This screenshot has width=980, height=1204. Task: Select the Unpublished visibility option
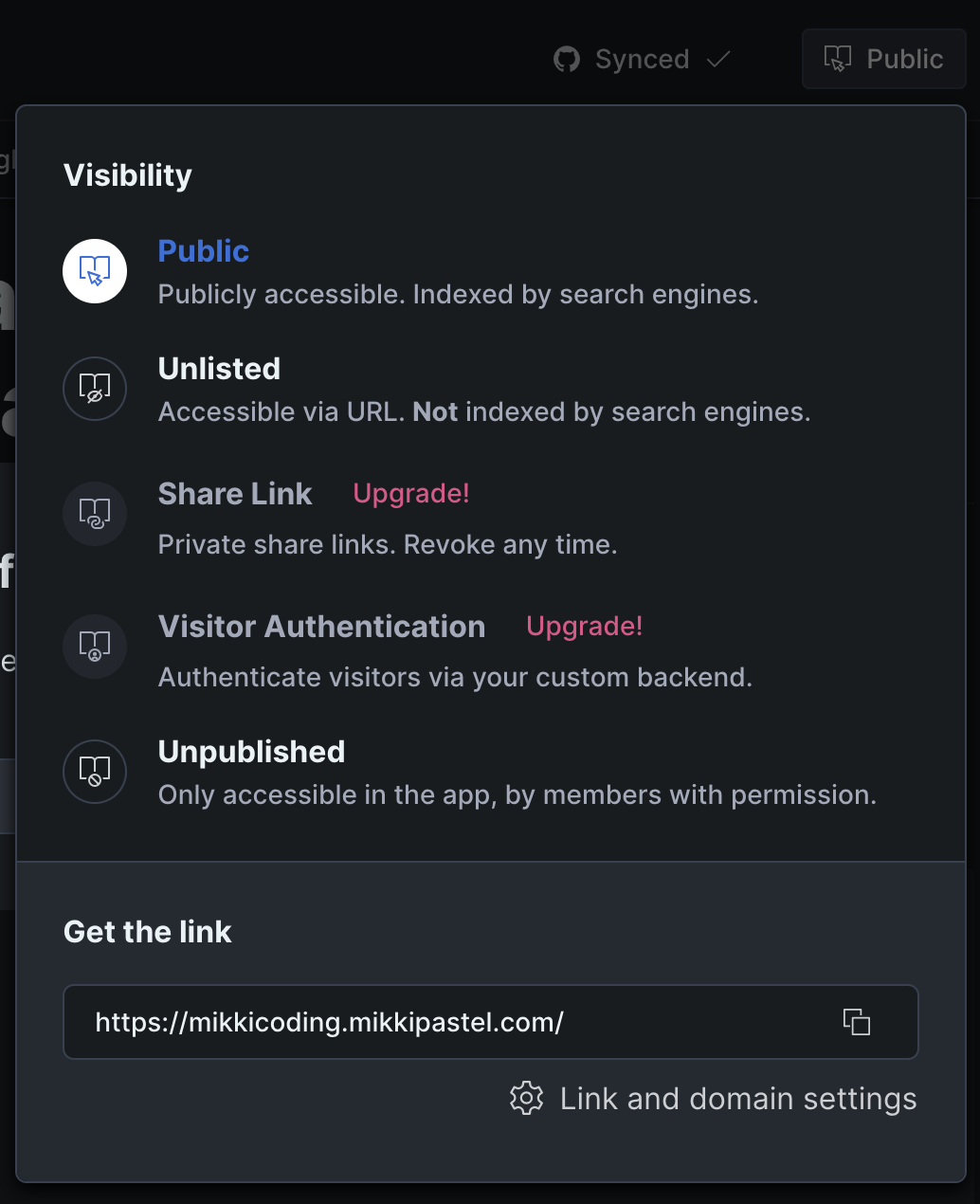pos(251,752)
